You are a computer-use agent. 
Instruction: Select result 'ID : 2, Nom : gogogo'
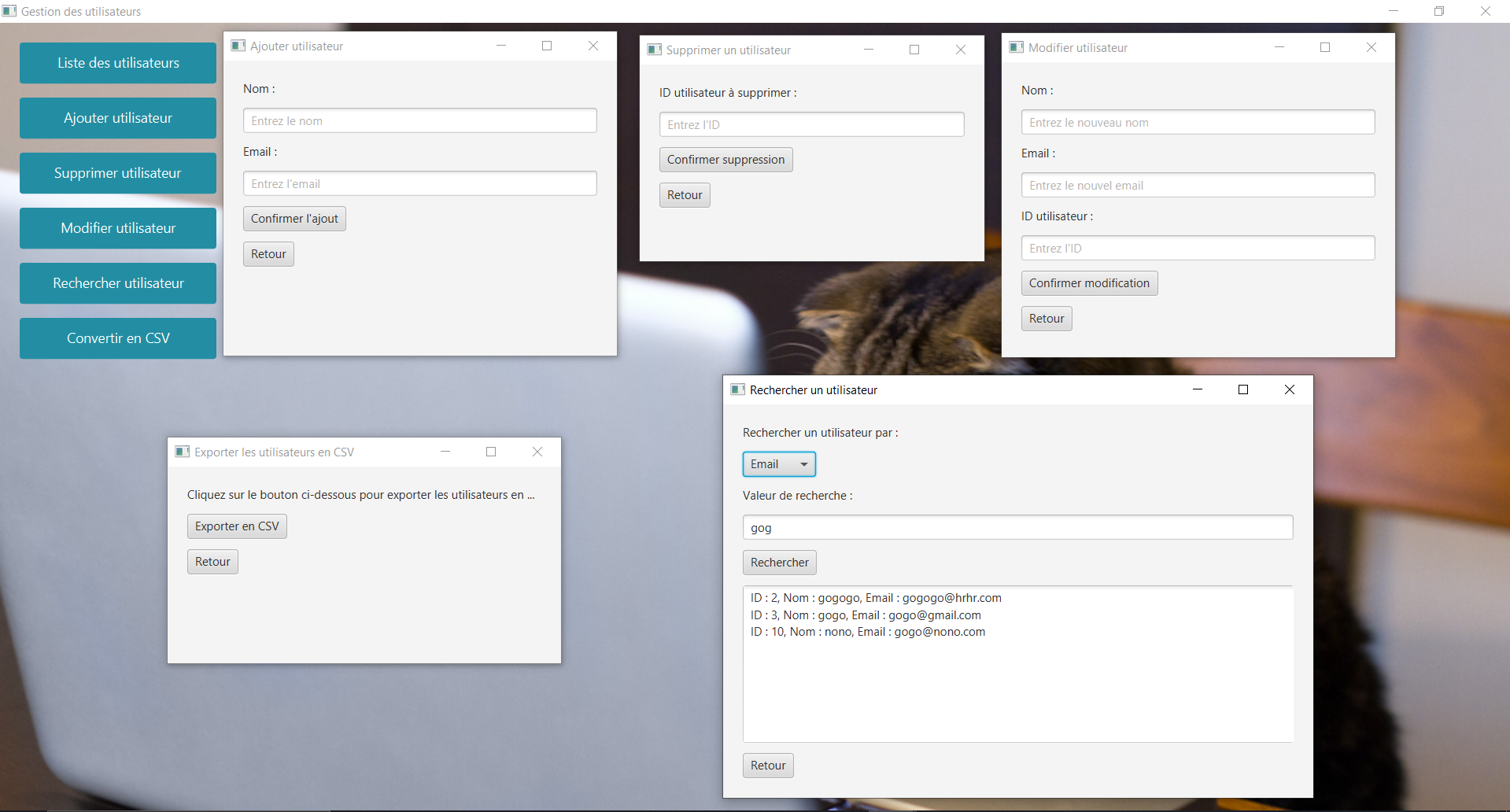click(x=876, y=598)
